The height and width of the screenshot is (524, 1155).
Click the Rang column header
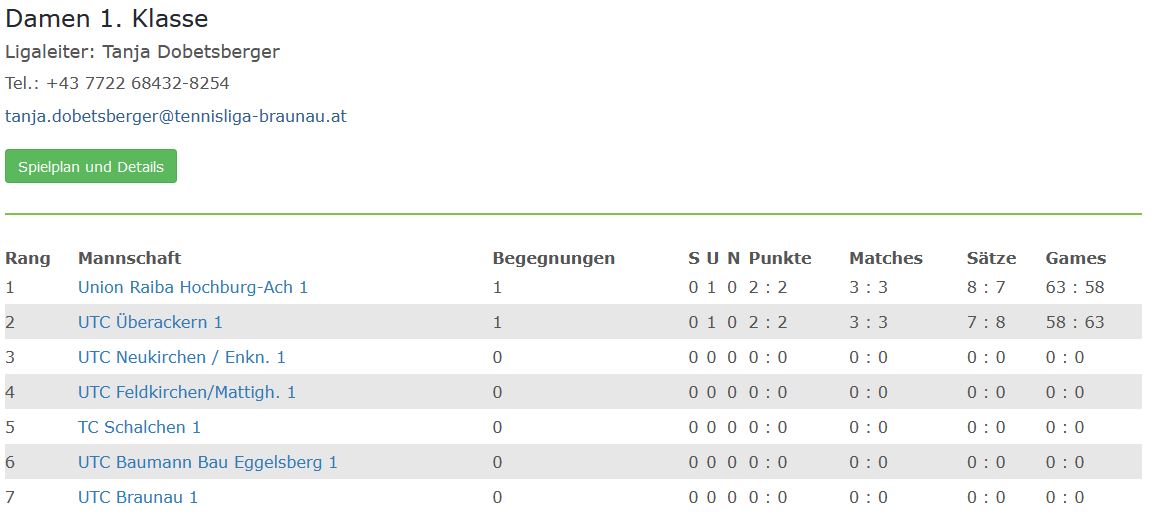click(28, 259)
